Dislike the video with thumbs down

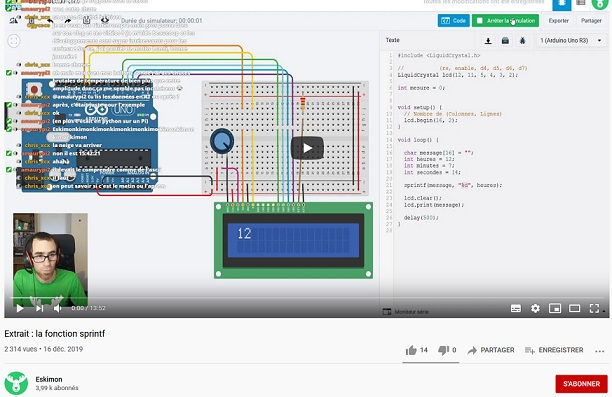pyautogui.click(x=447, y=350)
